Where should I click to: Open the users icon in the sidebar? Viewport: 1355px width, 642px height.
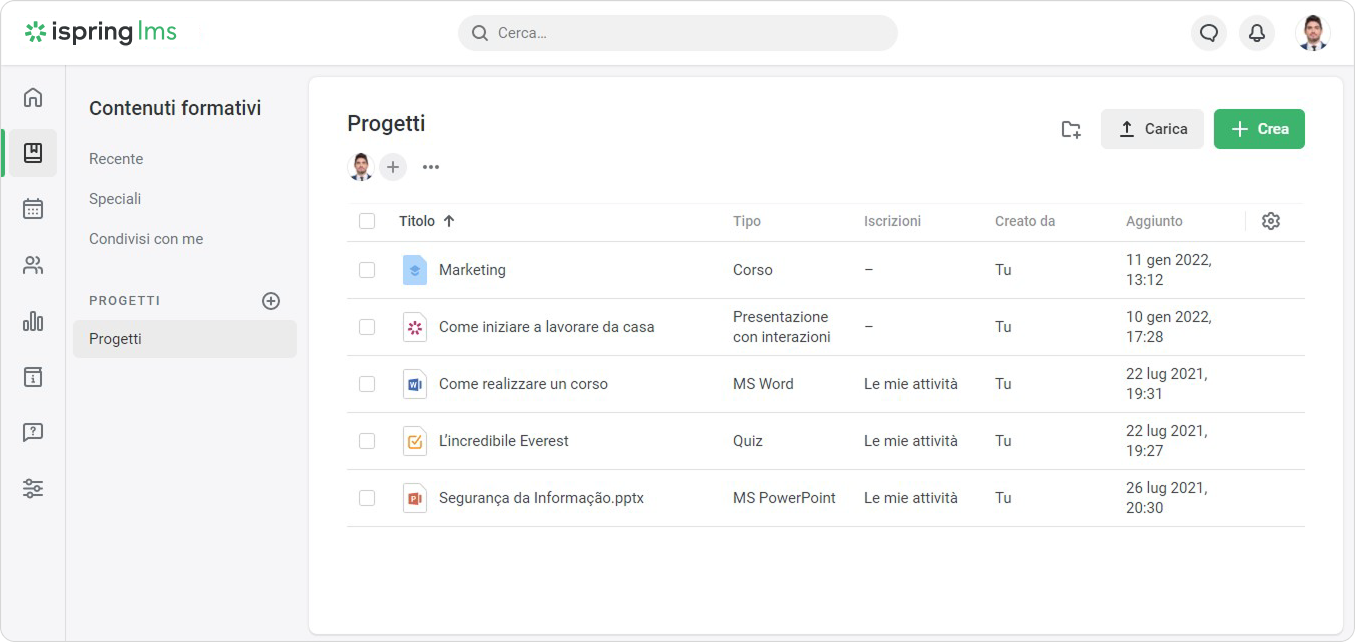coord(33,265)
